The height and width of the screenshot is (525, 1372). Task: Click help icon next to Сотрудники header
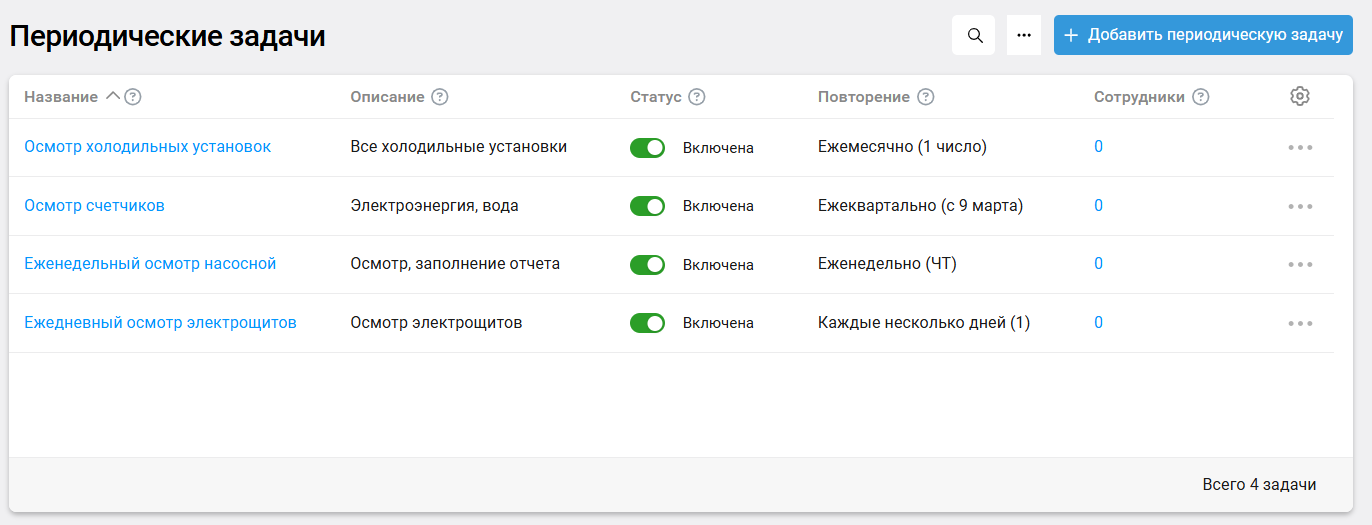pos(1201,97)
